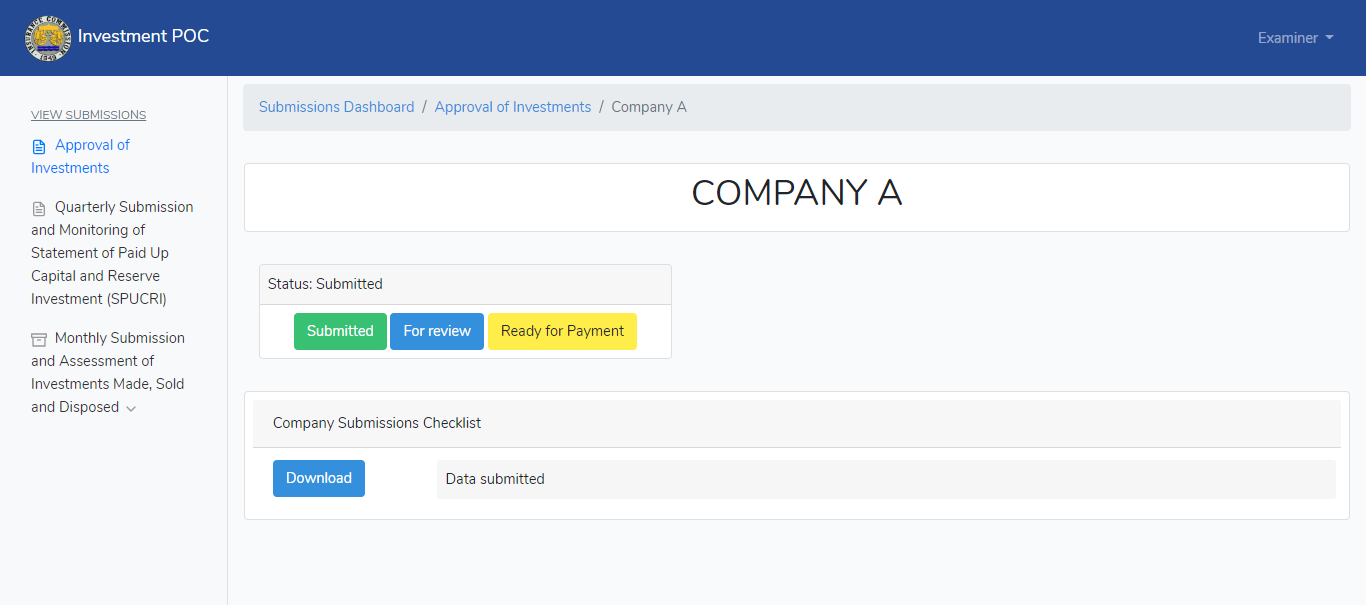Click Approval of Investments breadcrumb link

point(513,107)
